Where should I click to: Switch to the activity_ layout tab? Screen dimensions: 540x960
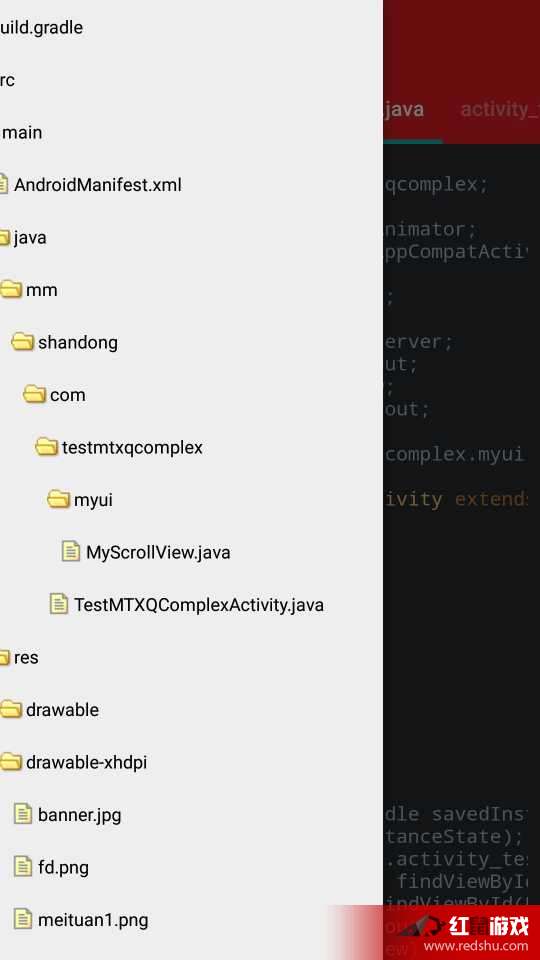(500, 110)
